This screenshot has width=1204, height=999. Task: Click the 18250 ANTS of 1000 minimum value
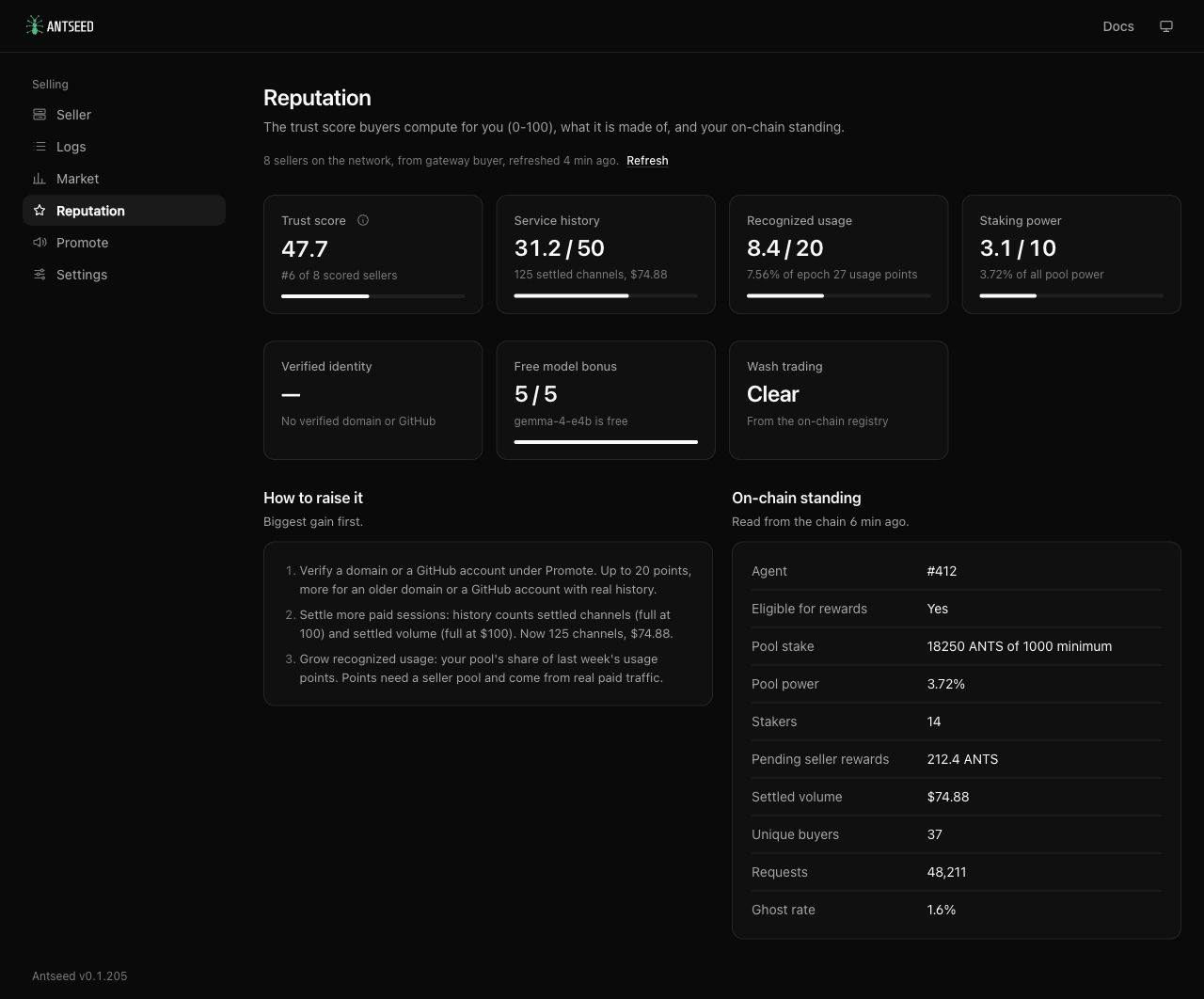pyautogui.click(x=1020, y=646)
